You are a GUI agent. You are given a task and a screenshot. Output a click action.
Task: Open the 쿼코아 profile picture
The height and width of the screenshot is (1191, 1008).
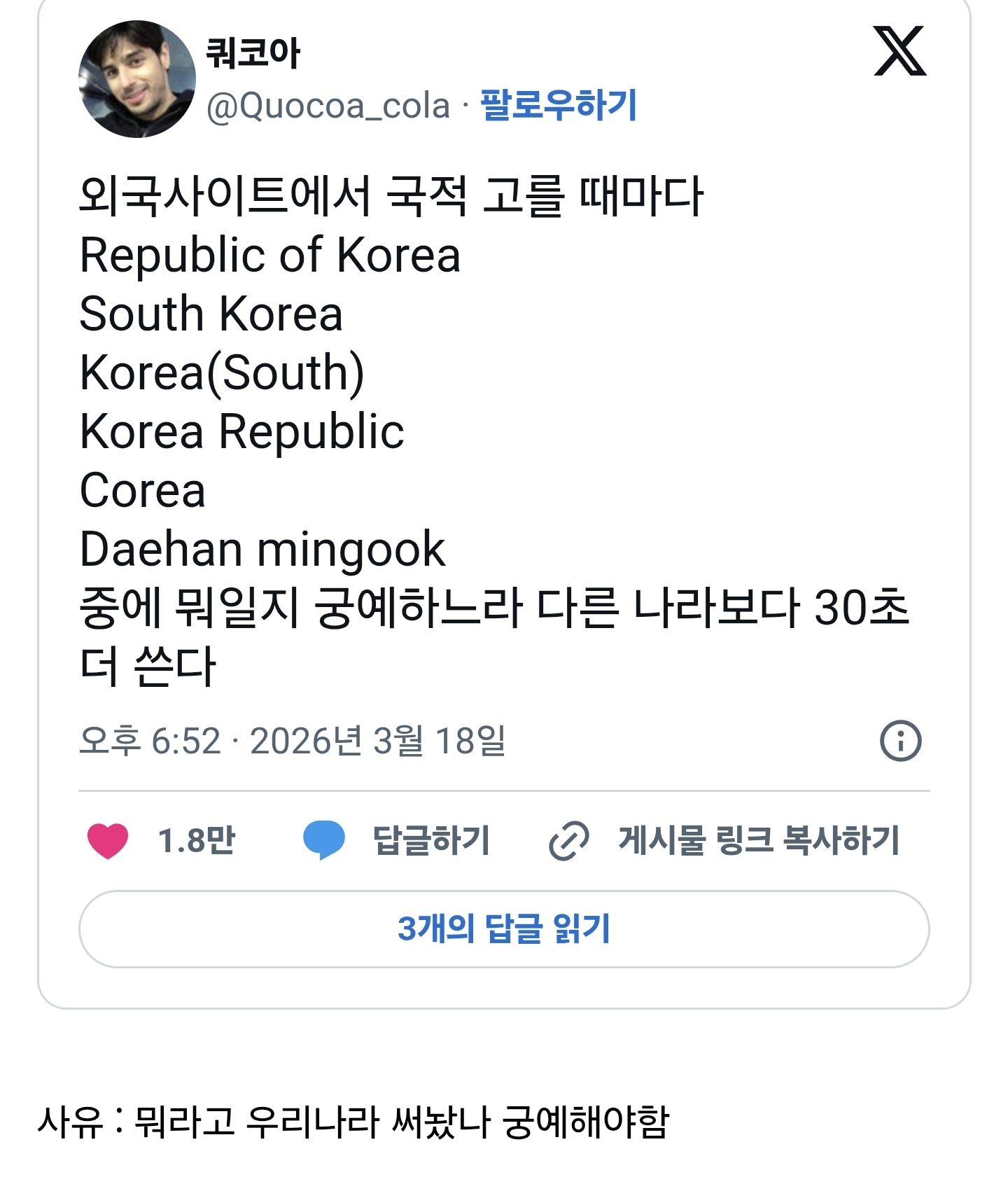pyautogui.click(x=137, y=79)
